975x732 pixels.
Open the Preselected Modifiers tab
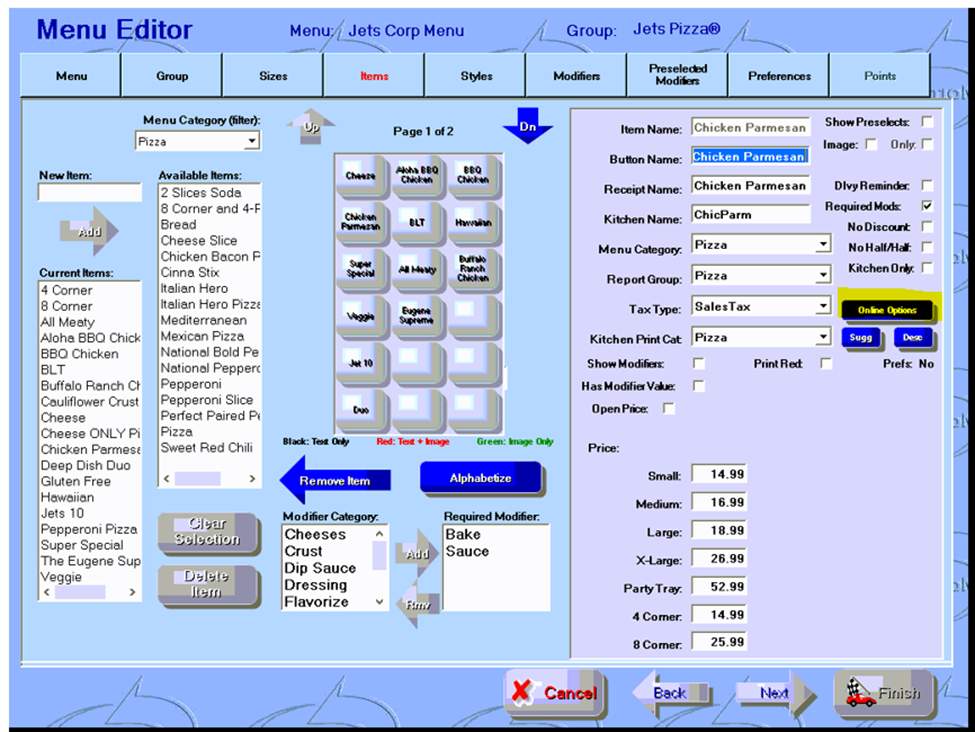[678, 75]
